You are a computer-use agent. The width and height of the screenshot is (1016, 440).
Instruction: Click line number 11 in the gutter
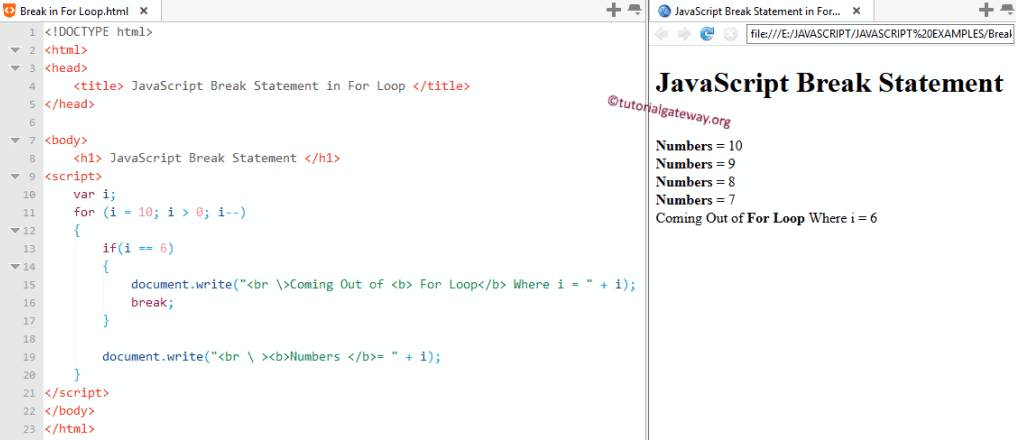click(x=29, y=213)
